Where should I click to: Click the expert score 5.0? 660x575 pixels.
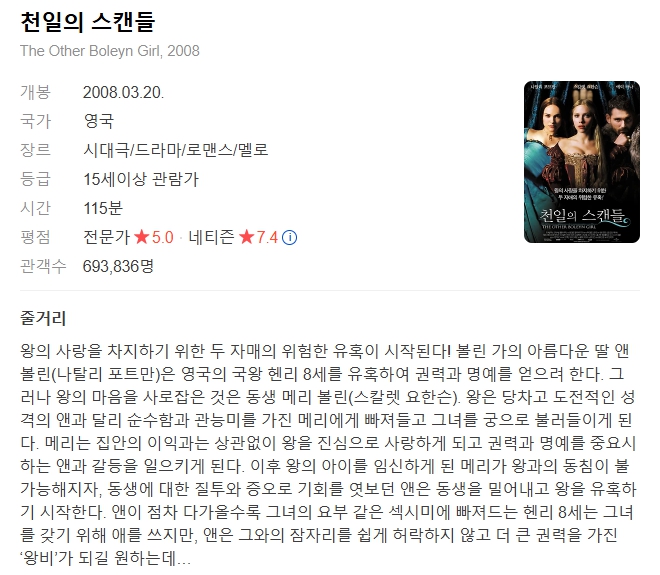tap(162, 238)
